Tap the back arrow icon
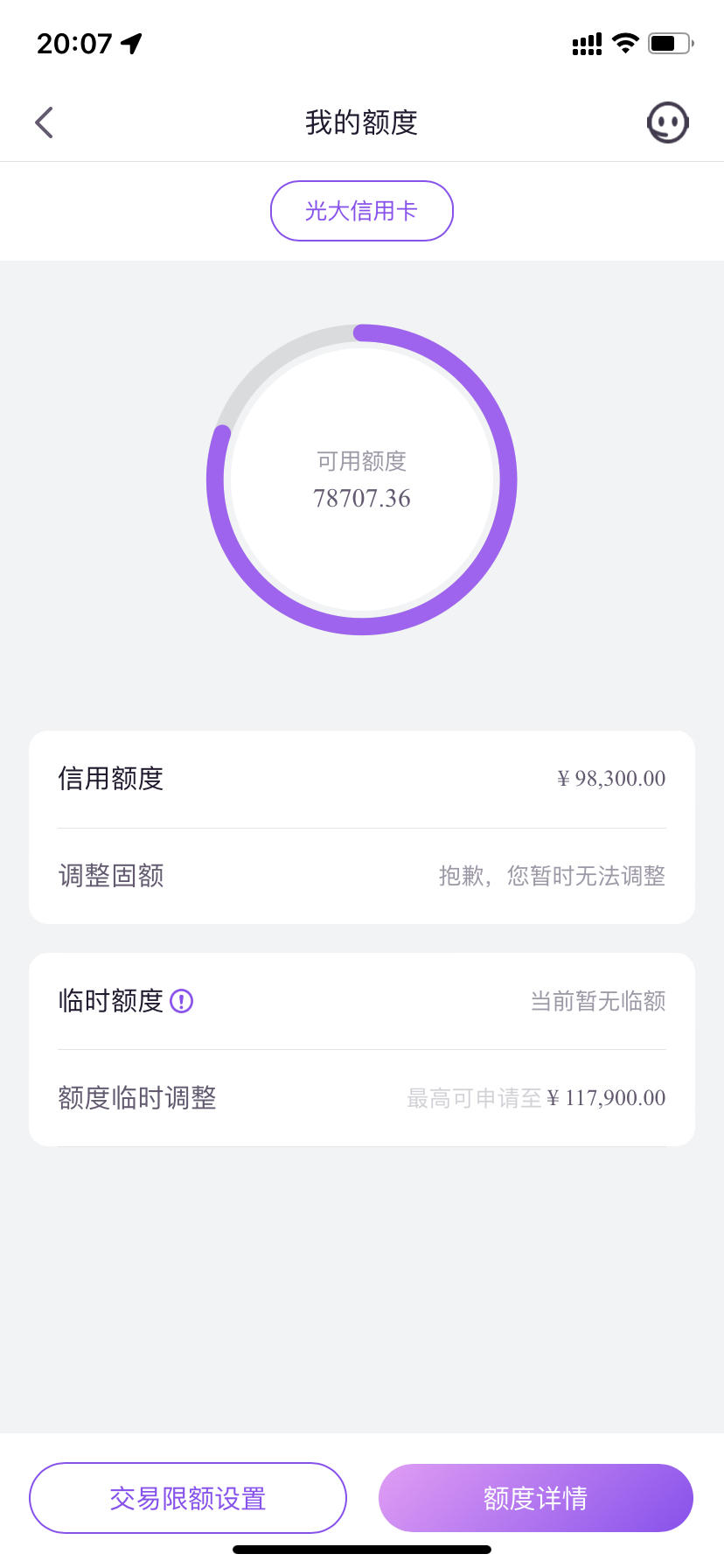The width and height of the screenshot is (724, 1568). click(45, 122)
